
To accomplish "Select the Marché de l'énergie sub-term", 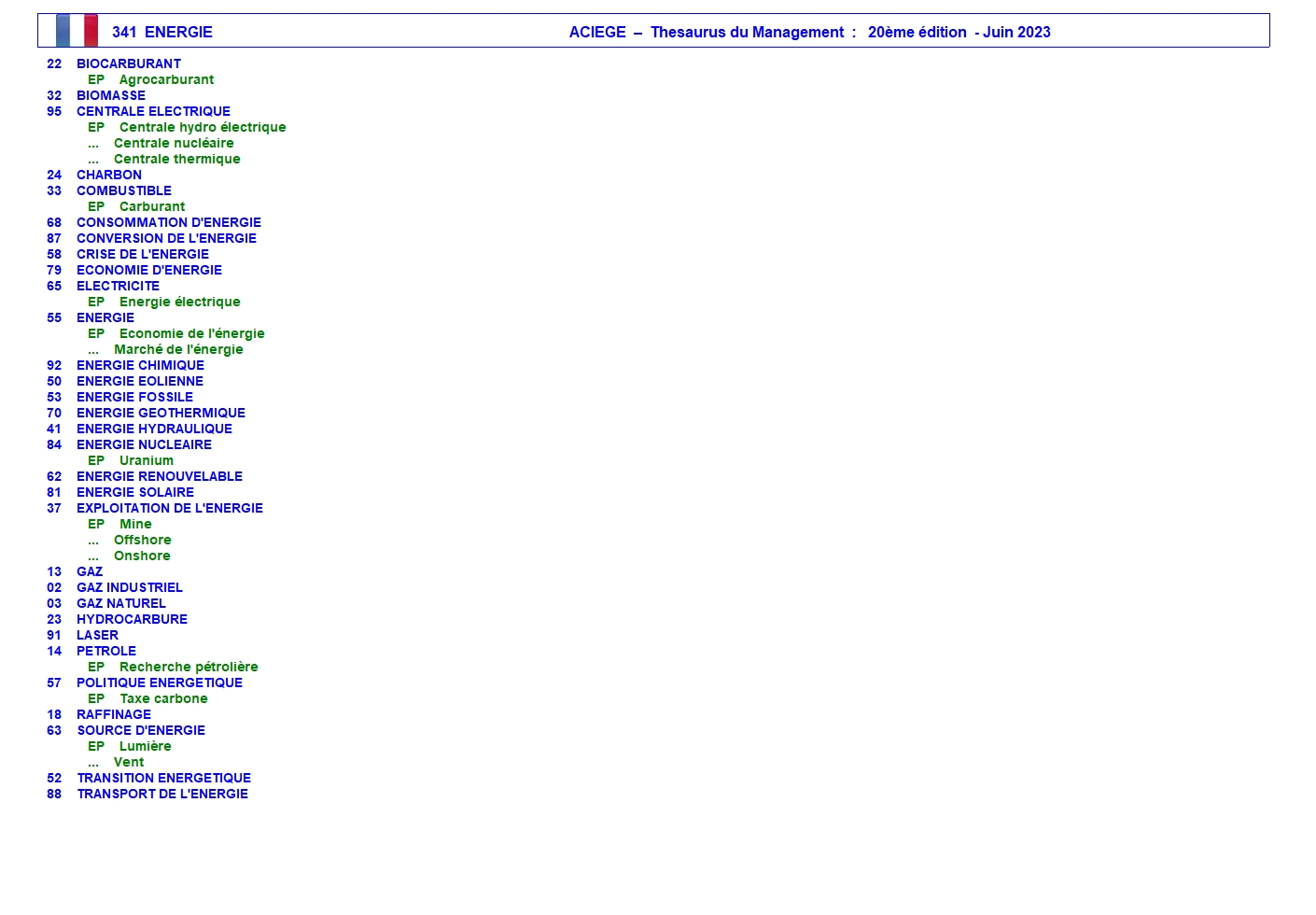I will pyautogui.click(x=178, y=349).
